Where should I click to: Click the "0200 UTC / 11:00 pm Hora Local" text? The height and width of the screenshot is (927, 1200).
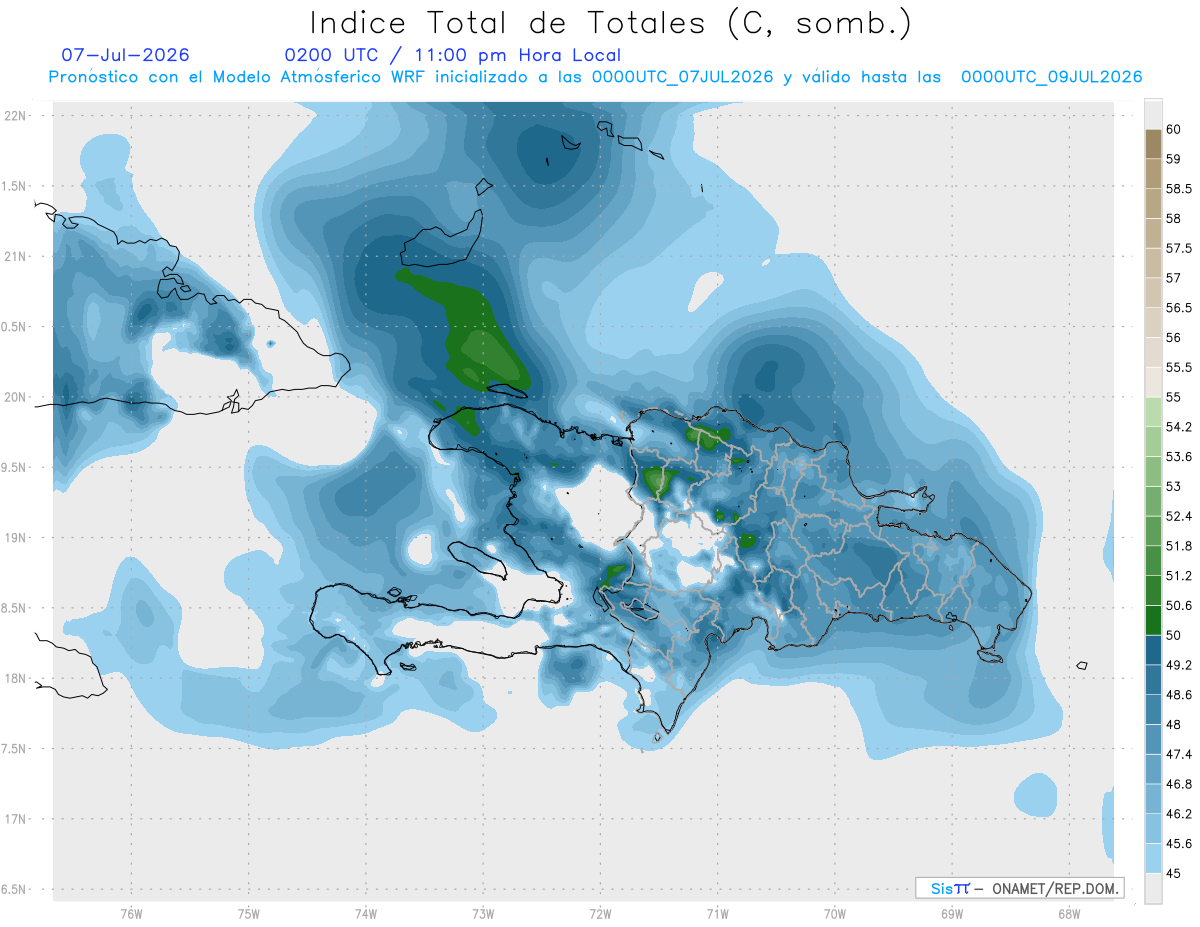coord(452,55)
